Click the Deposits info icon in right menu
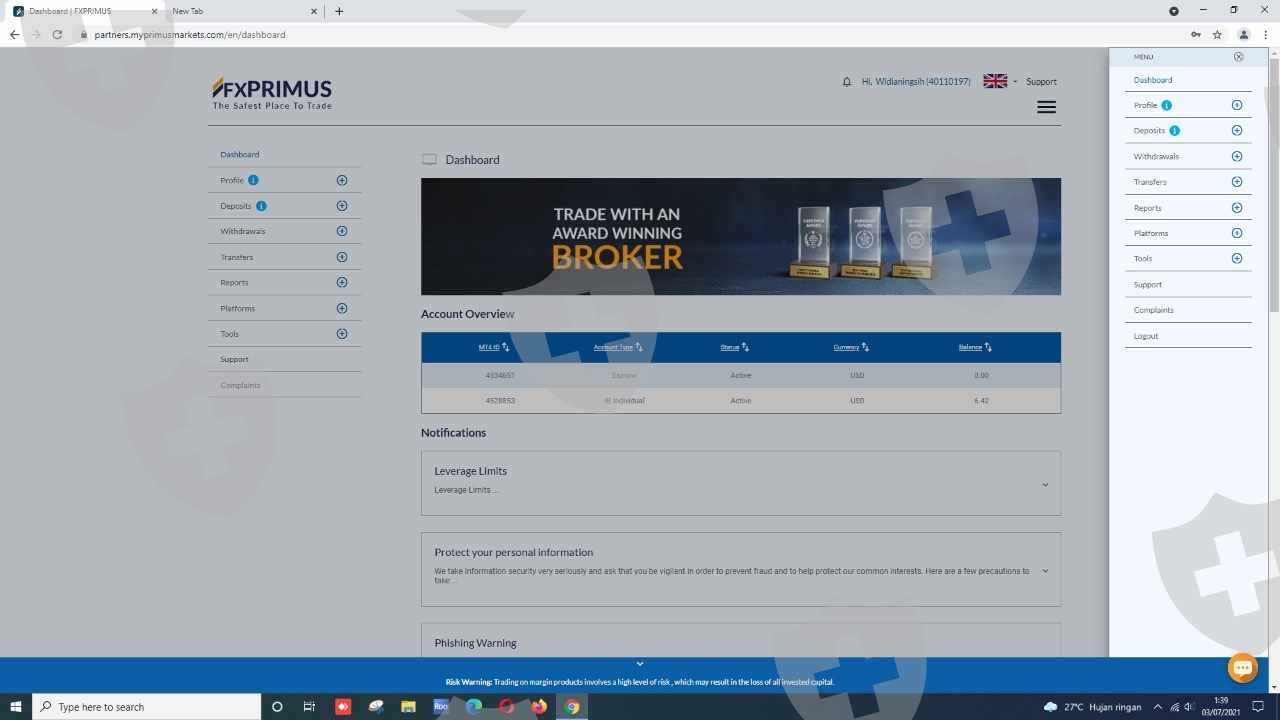 [x=1175, y=131]
